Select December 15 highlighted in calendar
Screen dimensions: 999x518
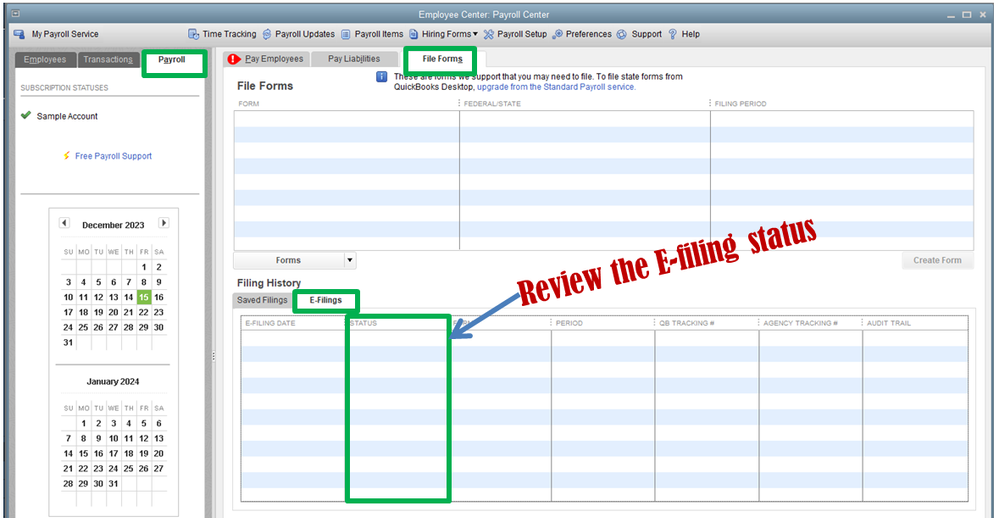(x=144, y=297)
